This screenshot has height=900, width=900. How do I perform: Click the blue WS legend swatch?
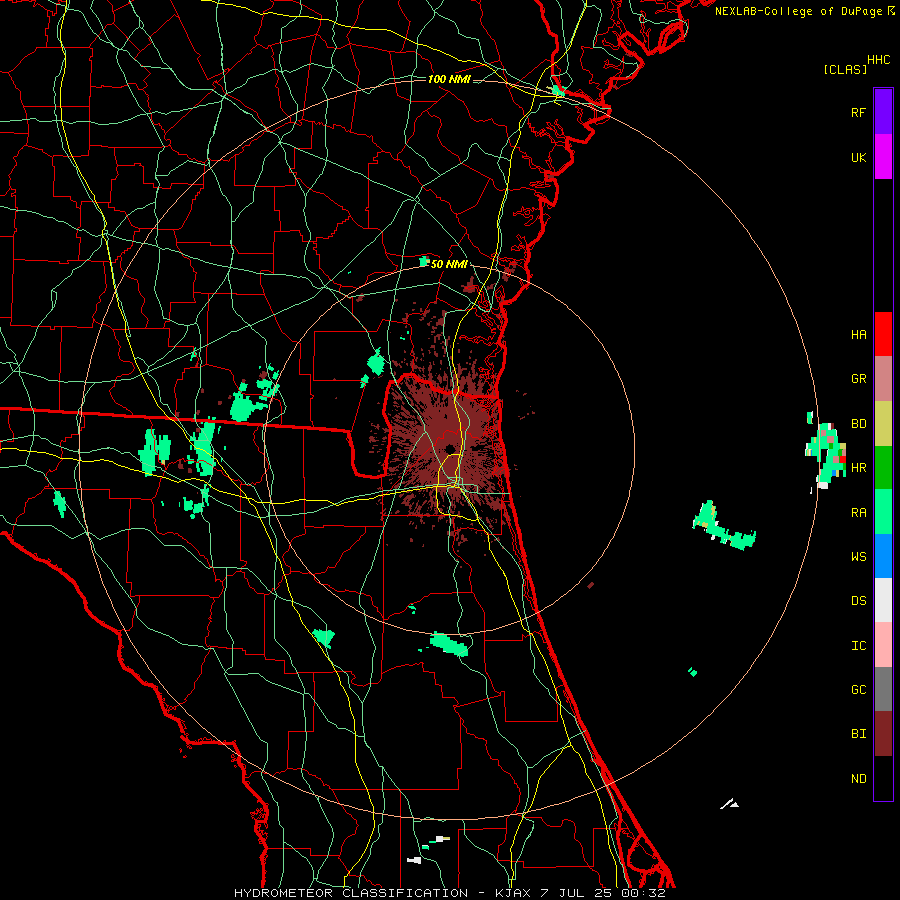coord(883,556)
